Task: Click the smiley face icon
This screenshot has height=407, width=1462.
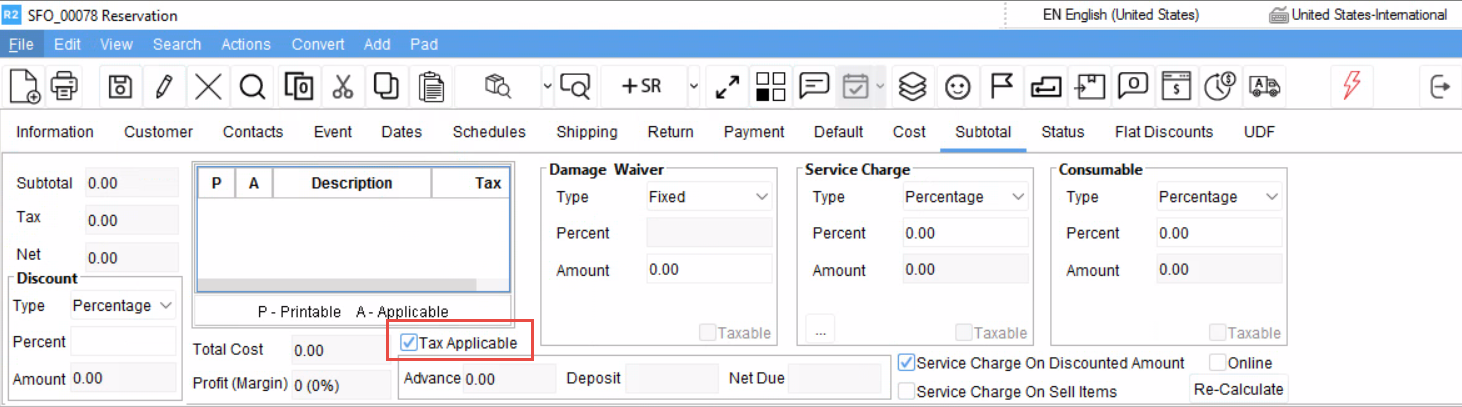Action: point(958,86)
